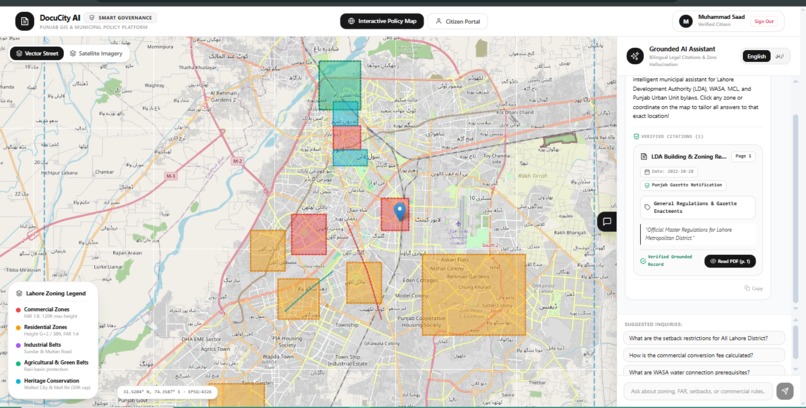This screenshot has height=408, width=806.
Task: Click the large orange residential zone over Askari Flats
Action: (x=473, y=294)
